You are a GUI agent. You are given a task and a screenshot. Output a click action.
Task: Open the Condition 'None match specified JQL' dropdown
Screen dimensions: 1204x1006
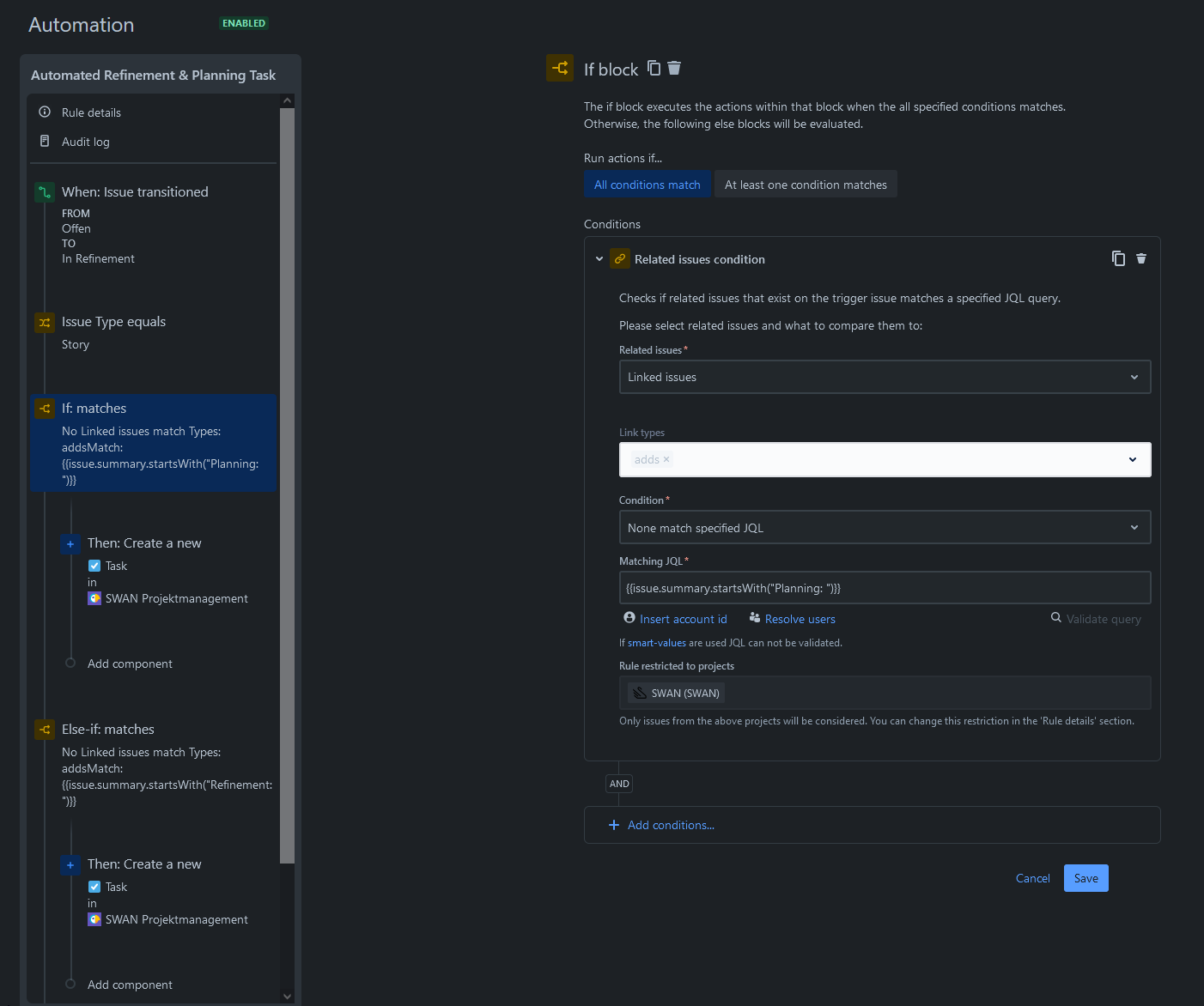(885, 527)
